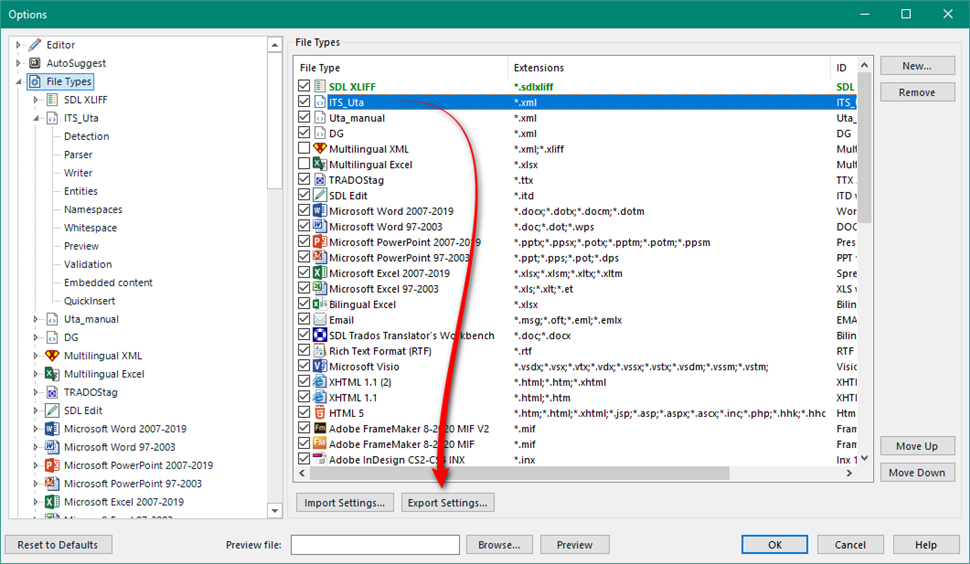Click the Move Up button
Screen dimensions: 970x564
(x=917, y=446)
